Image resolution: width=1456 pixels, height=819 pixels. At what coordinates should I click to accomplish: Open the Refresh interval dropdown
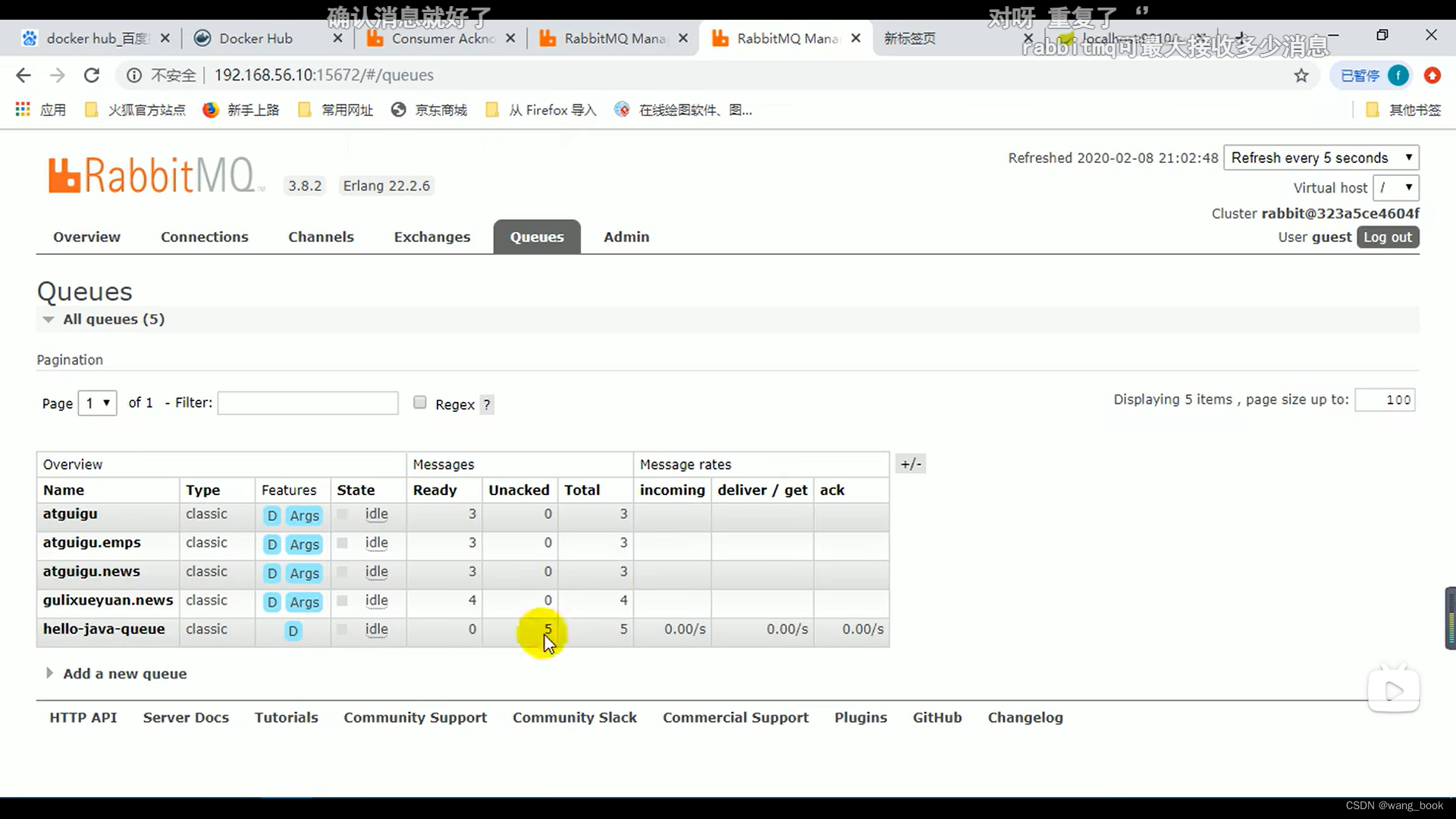pyautogui.click(x=1320, y=158)
